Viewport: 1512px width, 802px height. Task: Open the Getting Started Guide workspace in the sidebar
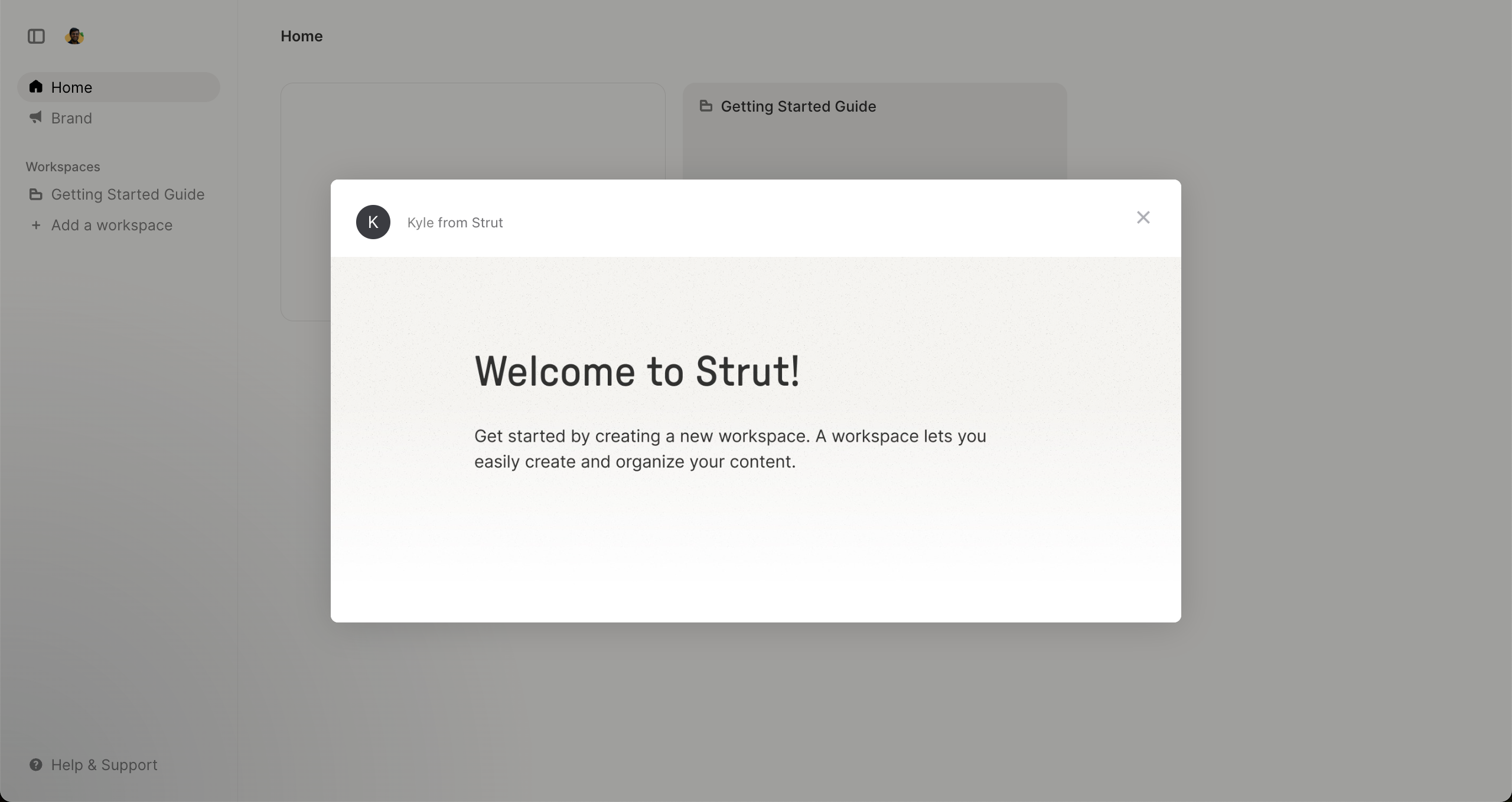119,194
